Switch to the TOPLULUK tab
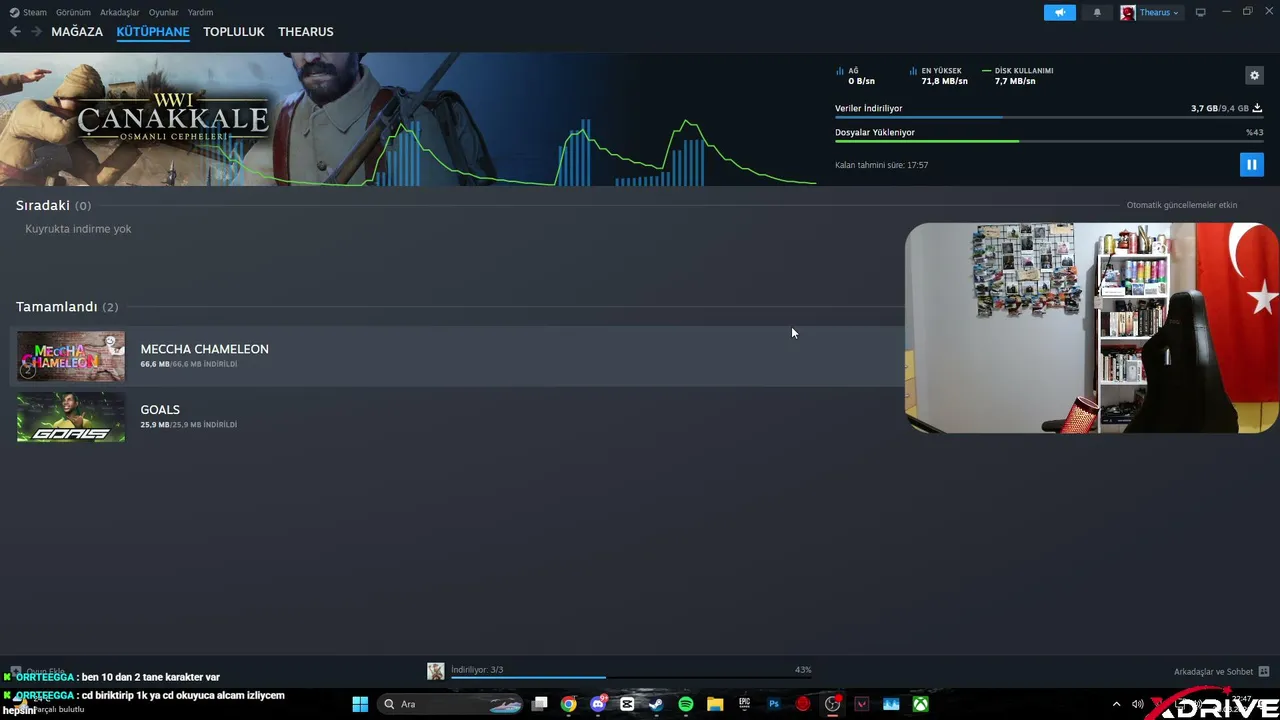Viewport: 1280px width, 720px height. point(234,32)
